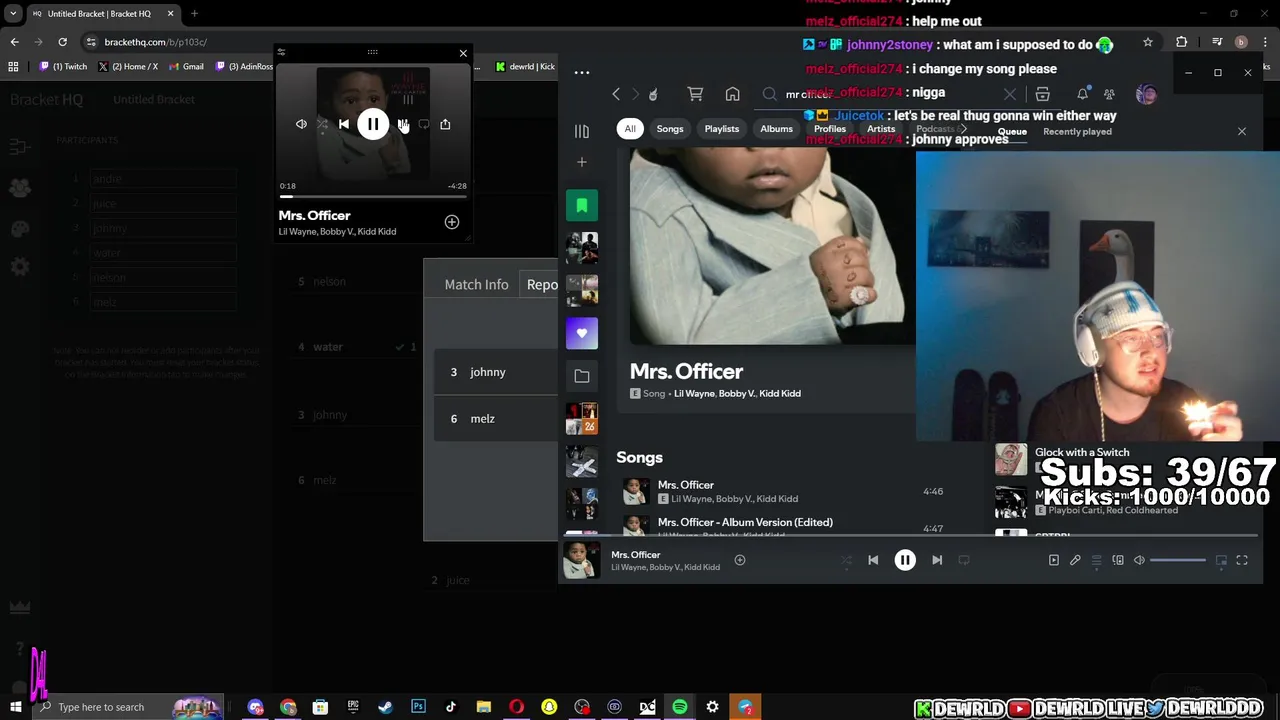This screenshot has width=1280, height=720.
Task: Add Mrs. Officer to library from miniplayer
Action: [x=452, y=222]
